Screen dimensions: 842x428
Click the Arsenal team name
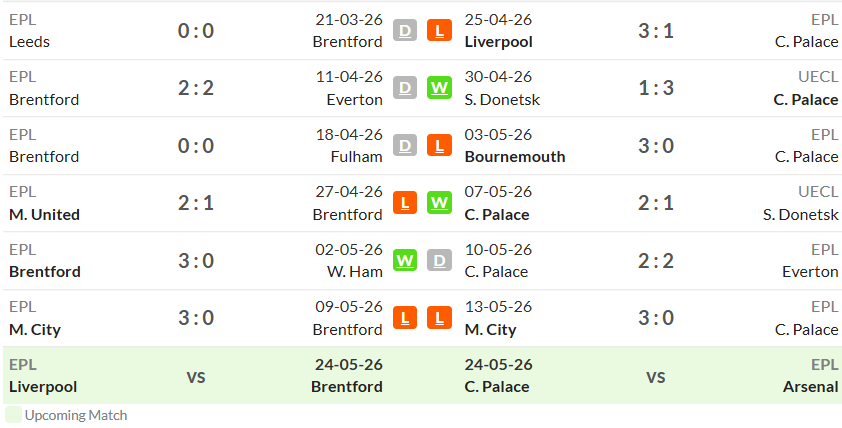(x=810, y=387)
